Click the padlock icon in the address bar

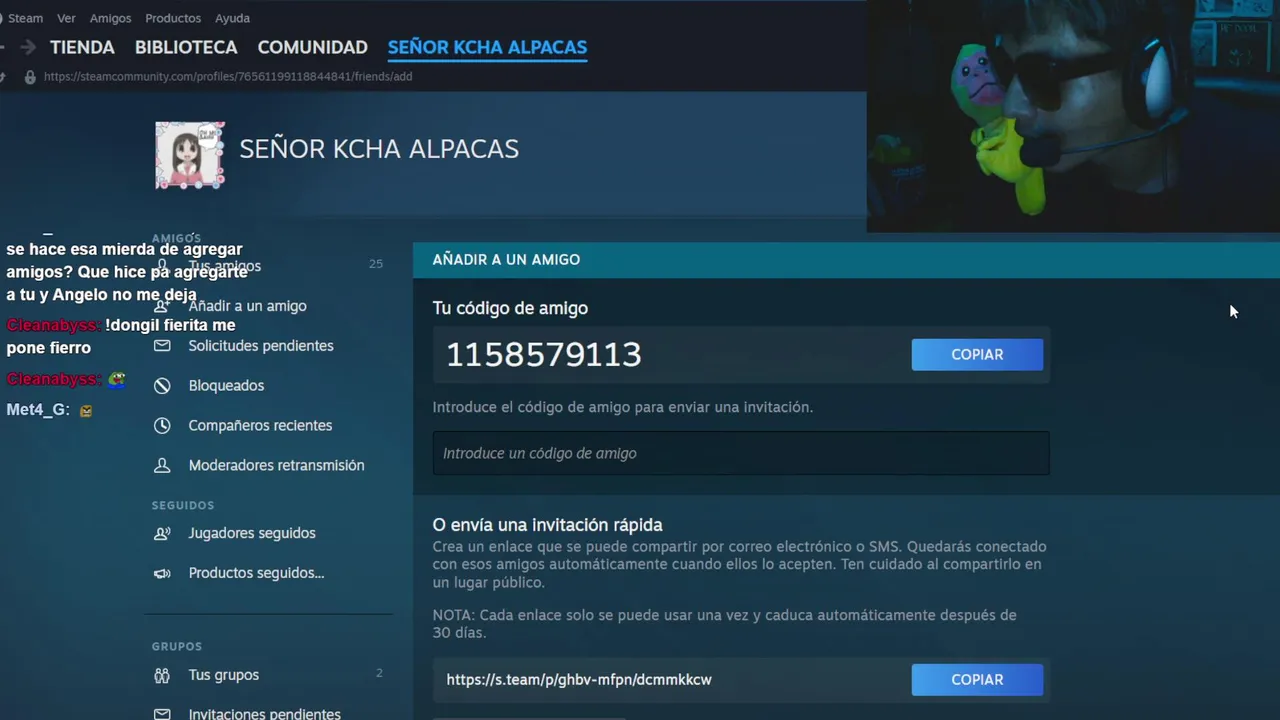(x=30, y=76)
